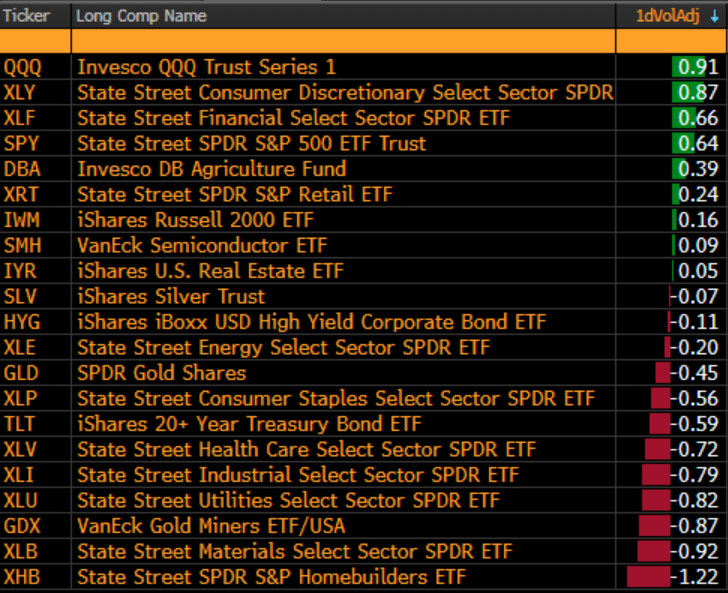Open iShares Russell 2000 ETF

(195, 220)
